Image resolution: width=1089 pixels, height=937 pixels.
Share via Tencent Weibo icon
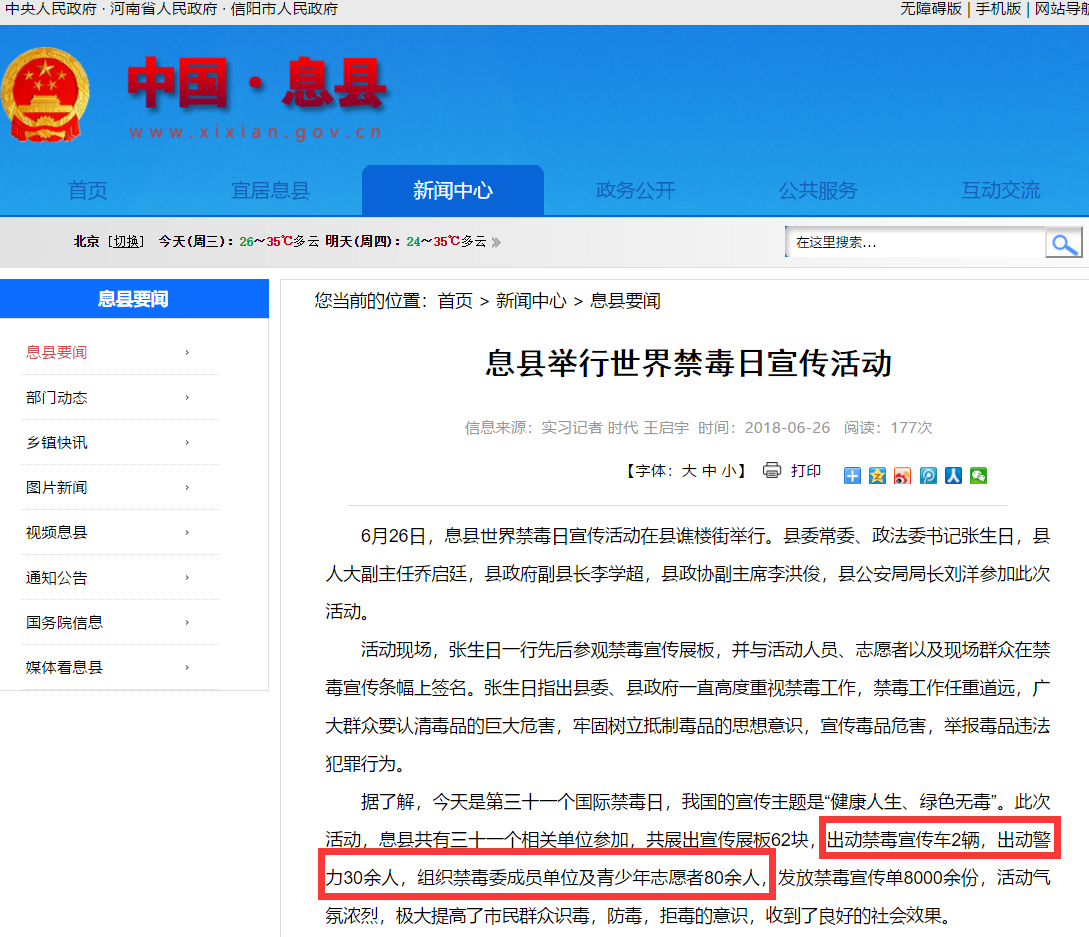click(928, 476)
